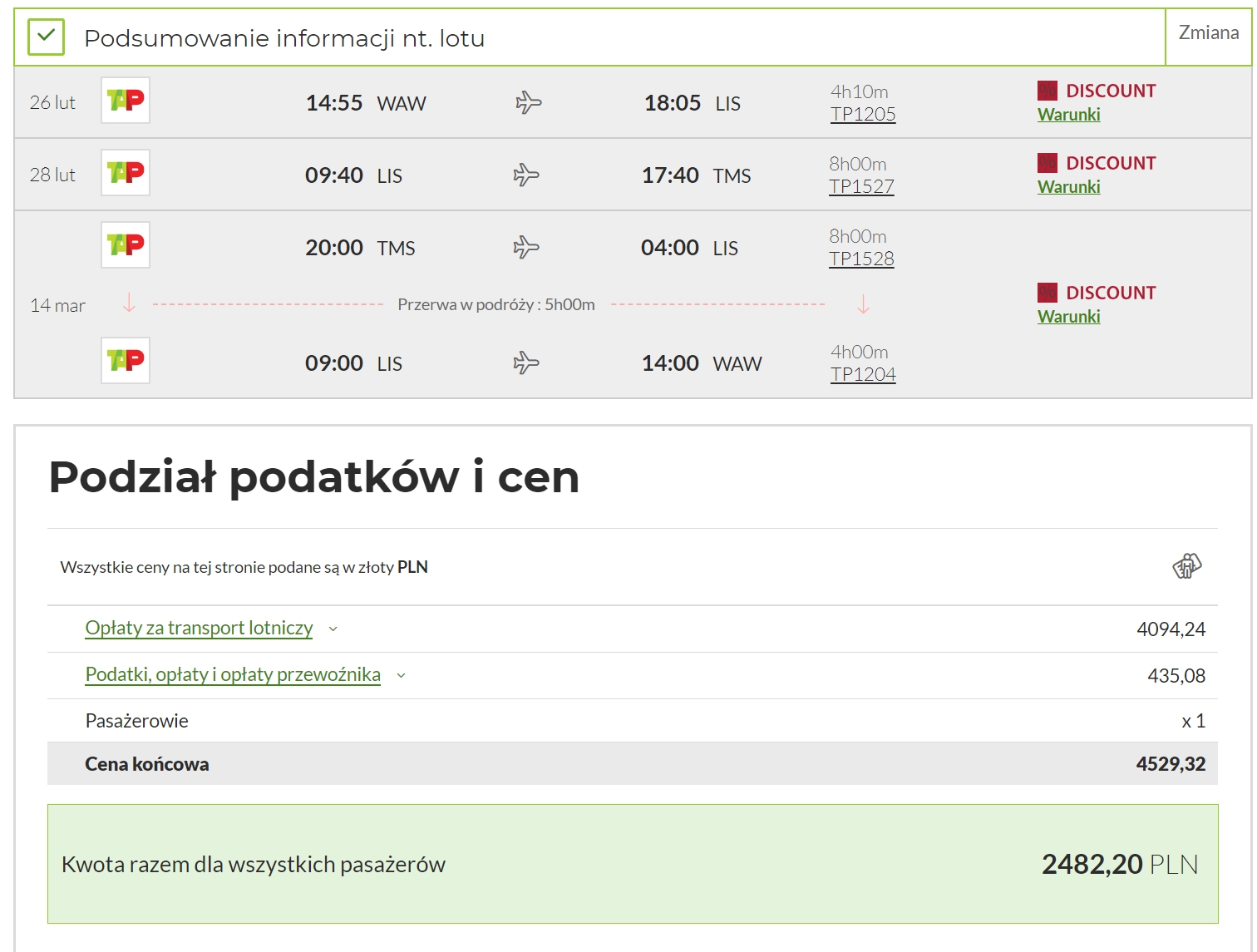The width and height of the screenshot is (1257, 952).
Task: Click the Podsumowanie informacji nt. lotu heading
Action: click(x=284, y=38)
